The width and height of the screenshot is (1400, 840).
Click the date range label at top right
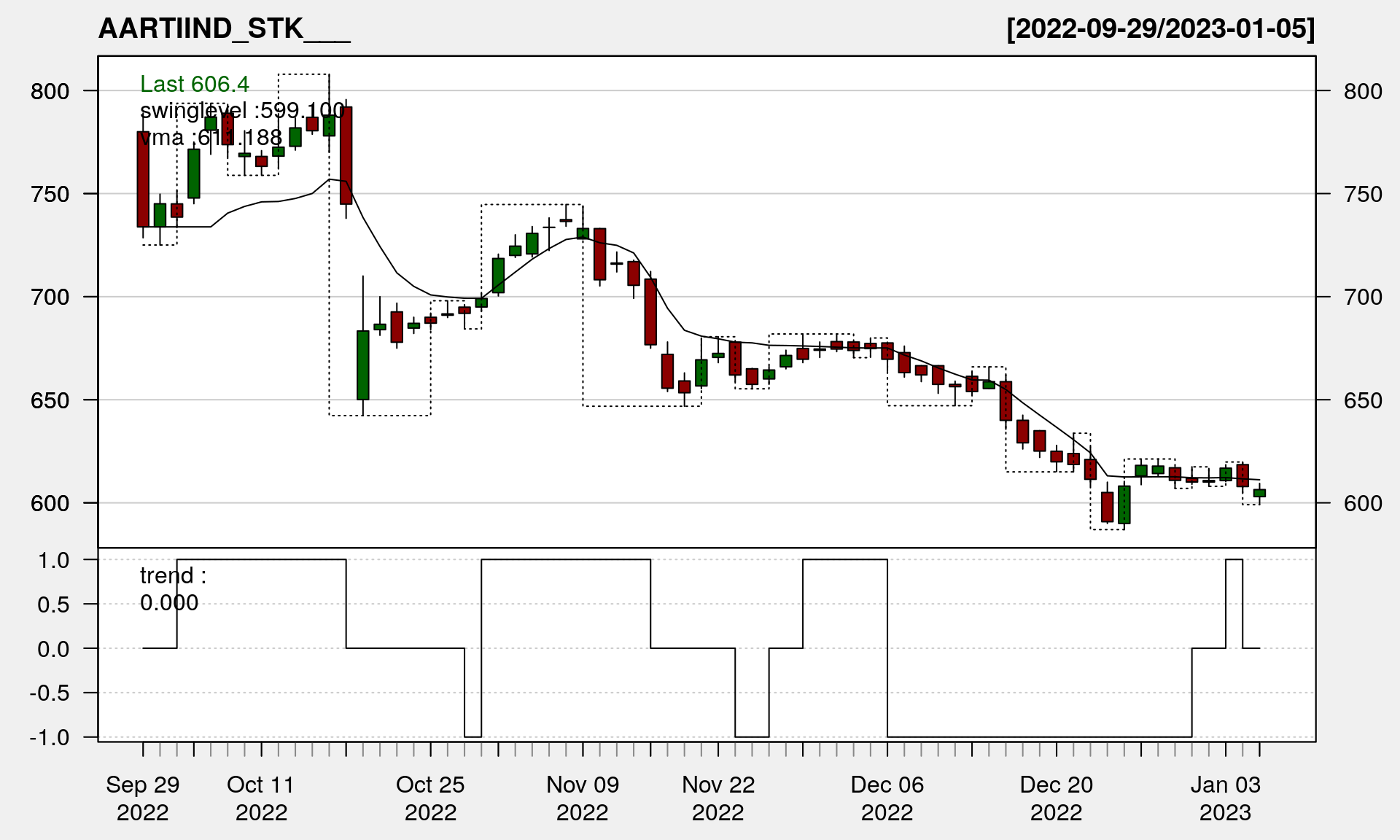coord(1160,29)
